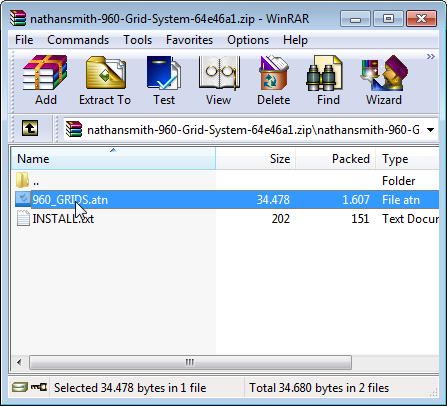Click the Test archive icon
The height and width of the screenshot is (406, 447).
(x=164, y=73)
